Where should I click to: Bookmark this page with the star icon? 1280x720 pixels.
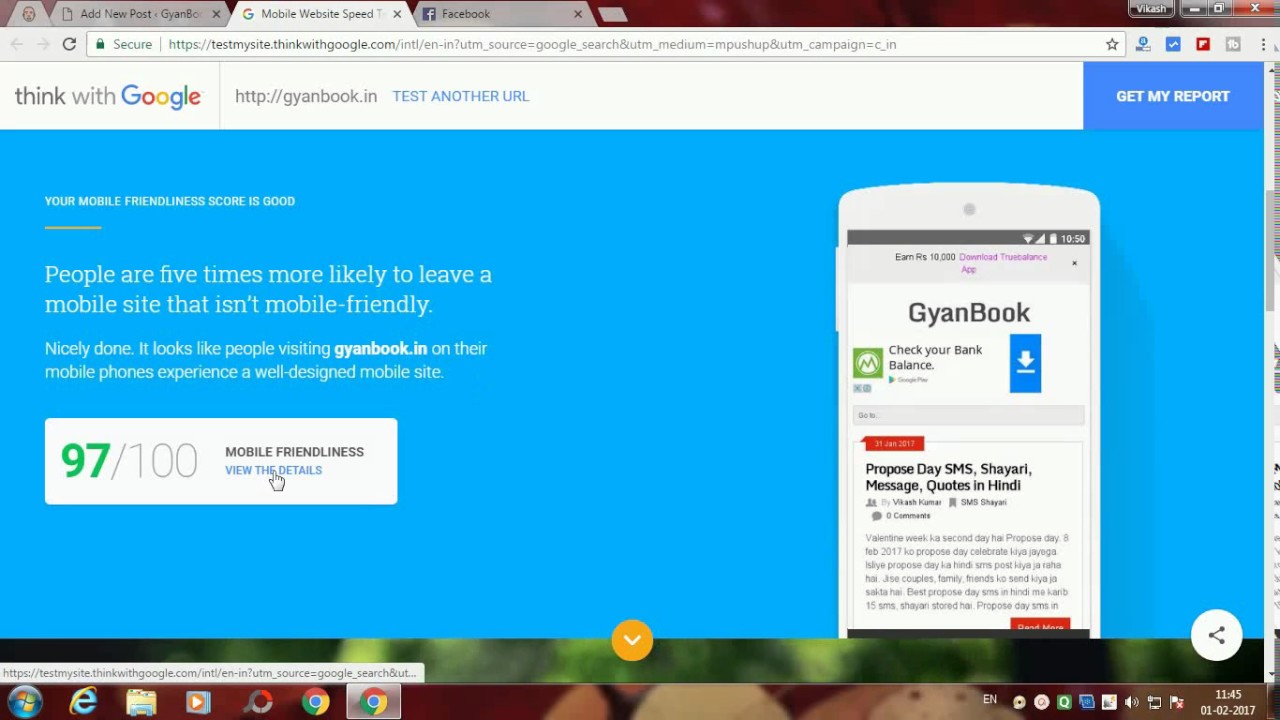click(1112, 44)
